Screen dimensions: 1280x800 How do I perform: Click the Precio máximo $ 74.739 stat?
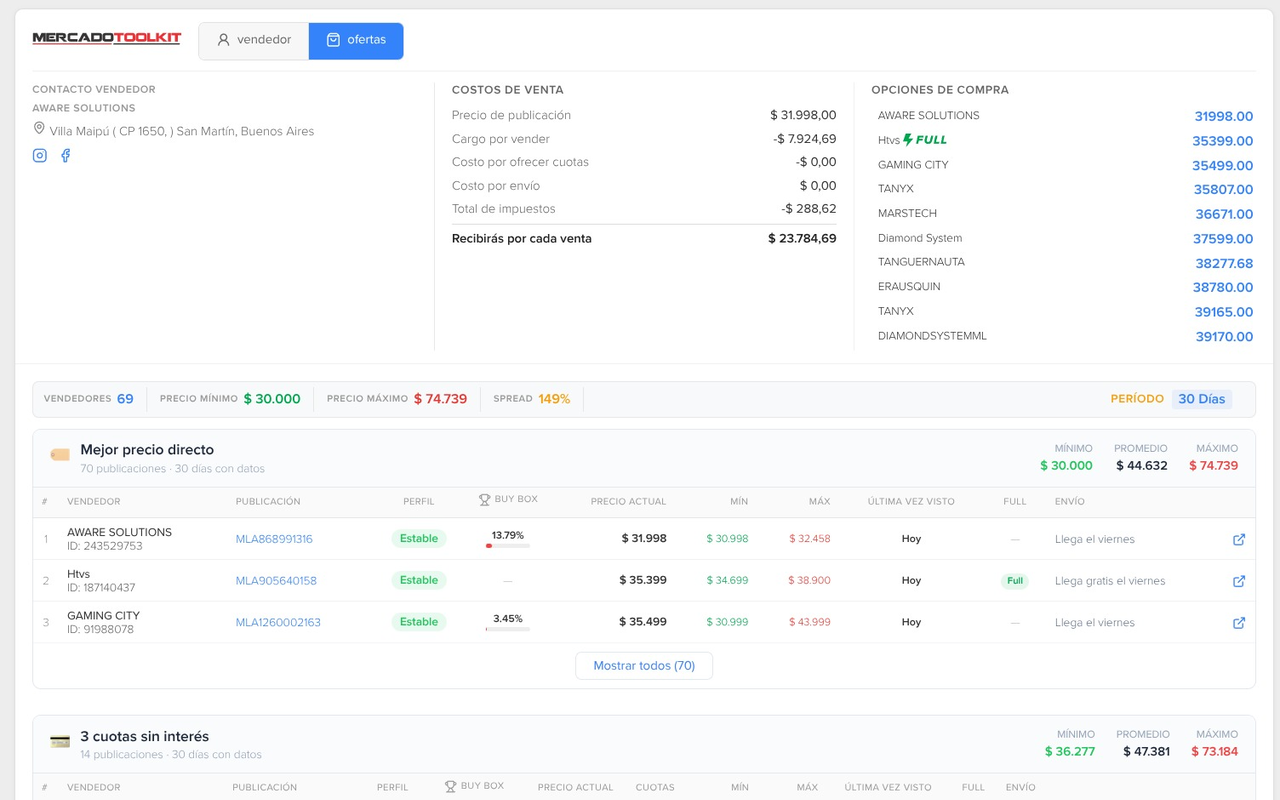click(397, 399)
